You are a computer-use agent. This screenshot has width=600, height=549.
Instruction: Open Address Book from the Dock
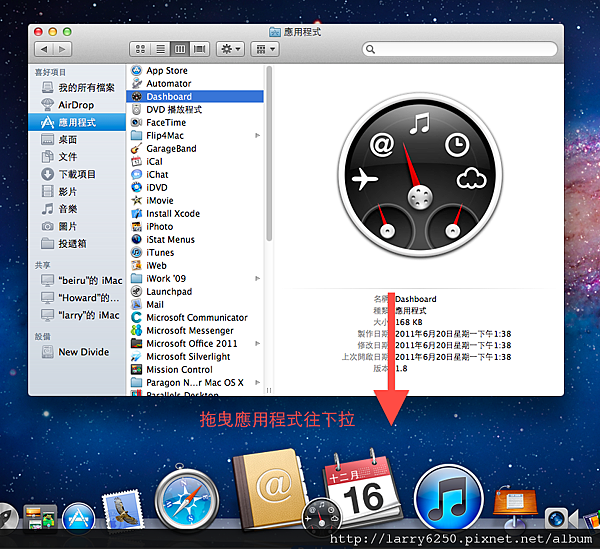(269, 489)
